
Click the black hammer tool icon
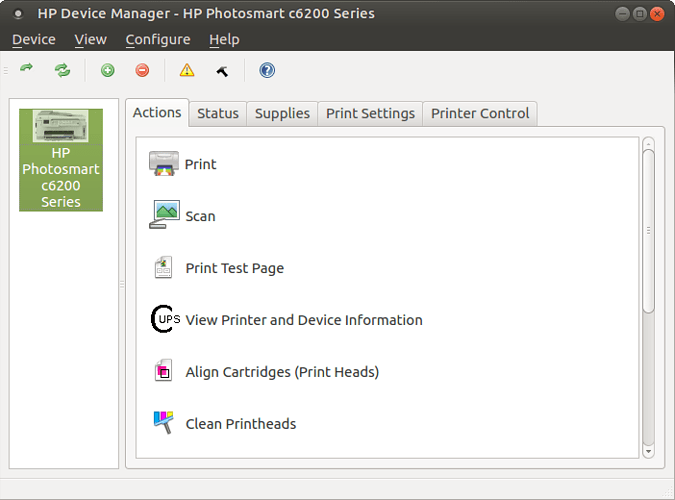[222, 71]
